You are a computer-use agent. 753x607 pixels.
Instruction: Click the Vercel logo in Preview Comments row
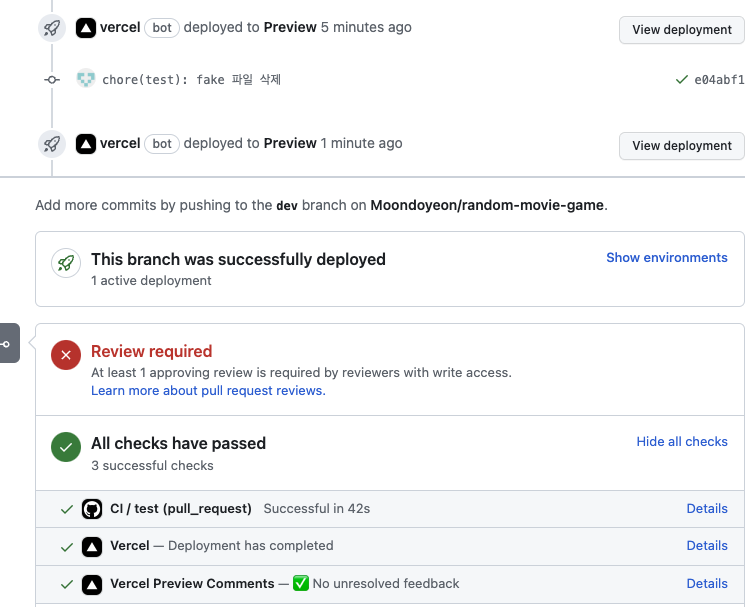coord(92,584)
